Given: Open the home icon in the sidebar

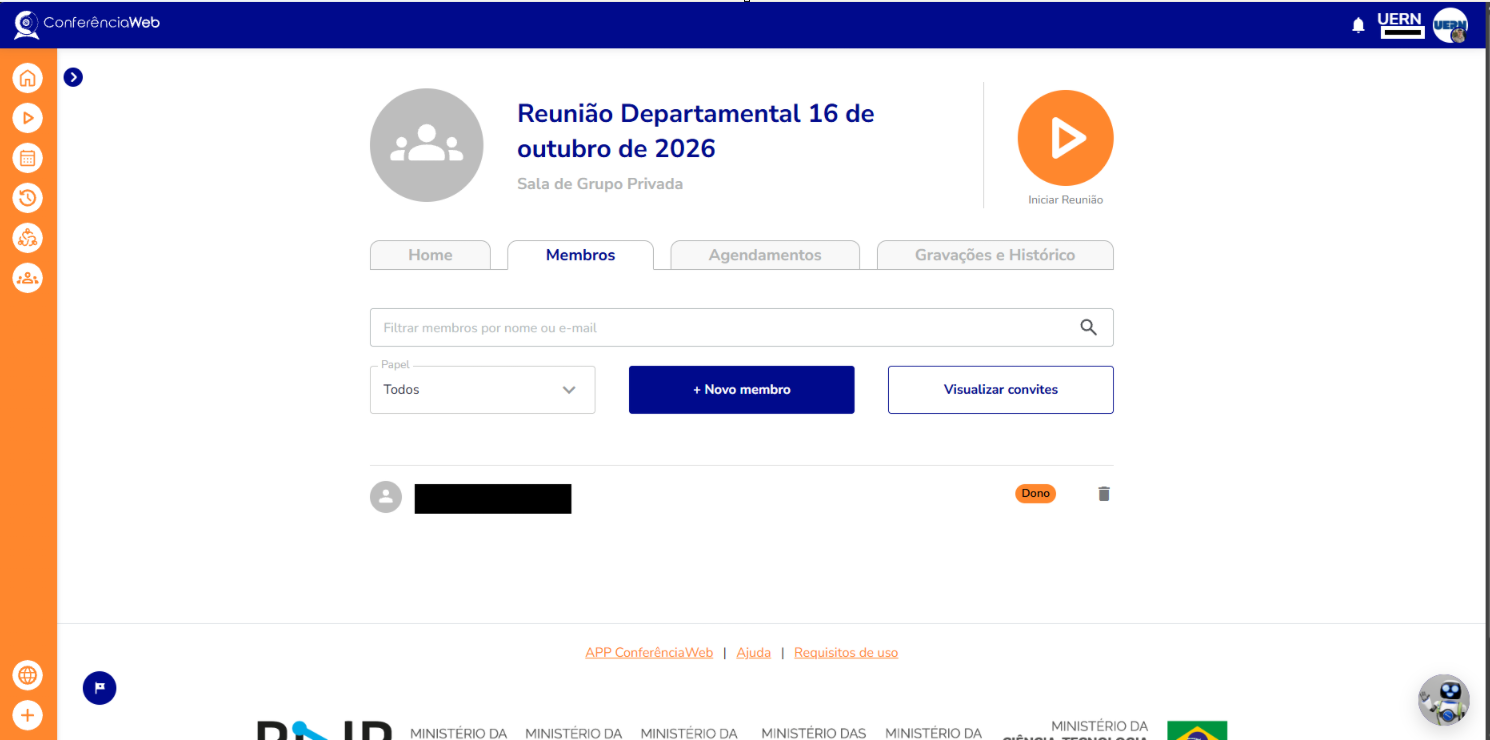Looking at the screenshot, I should (x=28, y=78).
